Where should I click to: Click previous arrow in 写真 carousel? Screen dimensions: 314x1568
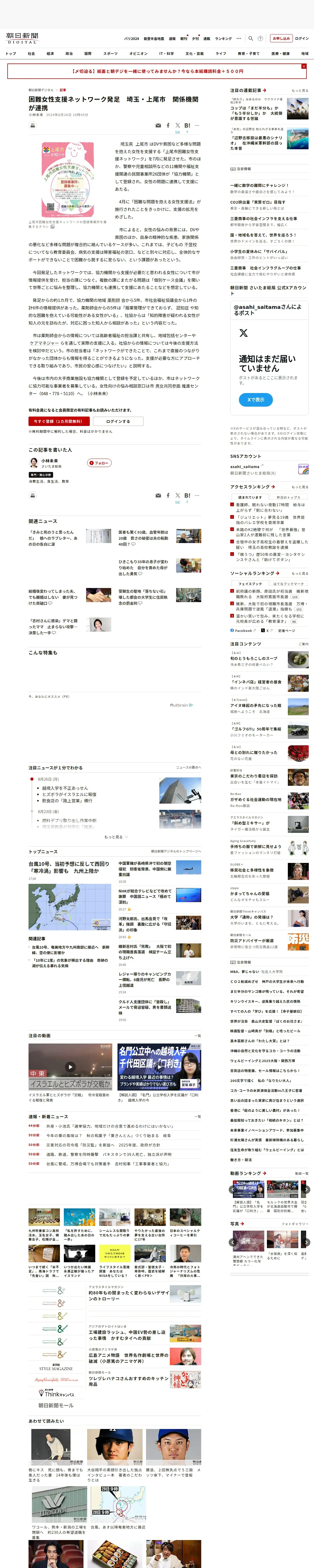(x=232, y=1242)
